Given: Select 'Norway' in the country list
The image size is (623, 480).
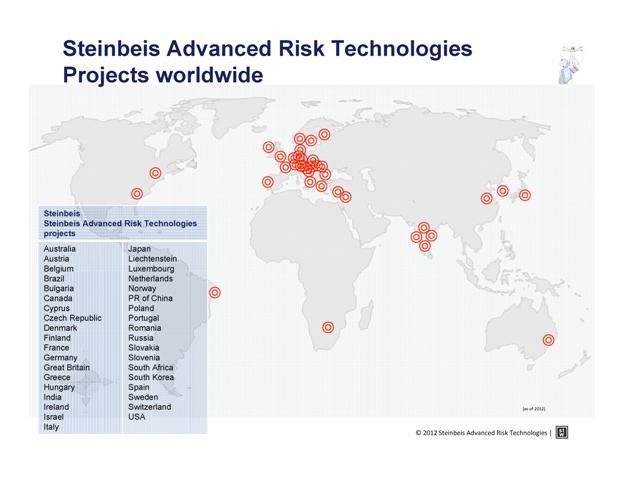Looking at the screenshot, I should [142, 288].
